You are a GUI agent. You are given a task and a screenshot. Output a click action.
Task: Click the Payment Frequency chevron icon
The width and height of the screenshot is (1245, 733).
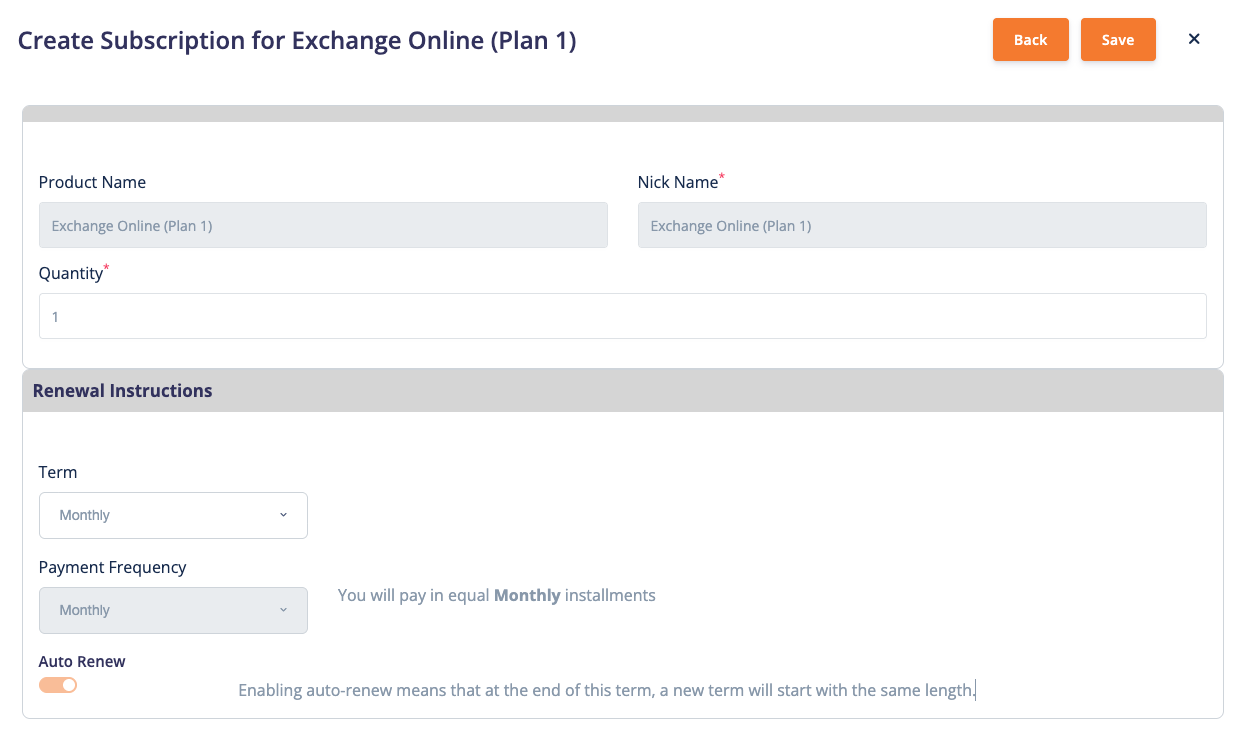(x=283, y=609)
